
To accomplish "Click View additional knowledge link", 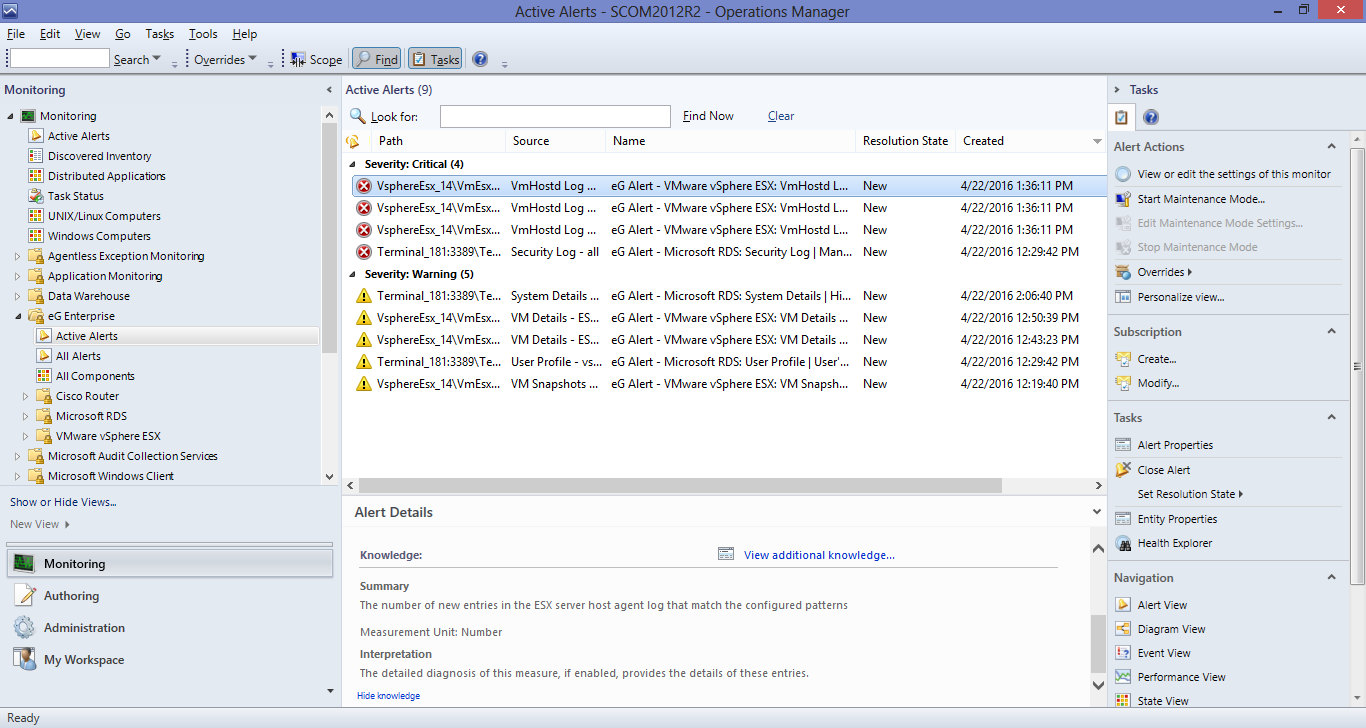I will [x=819, y=555].
